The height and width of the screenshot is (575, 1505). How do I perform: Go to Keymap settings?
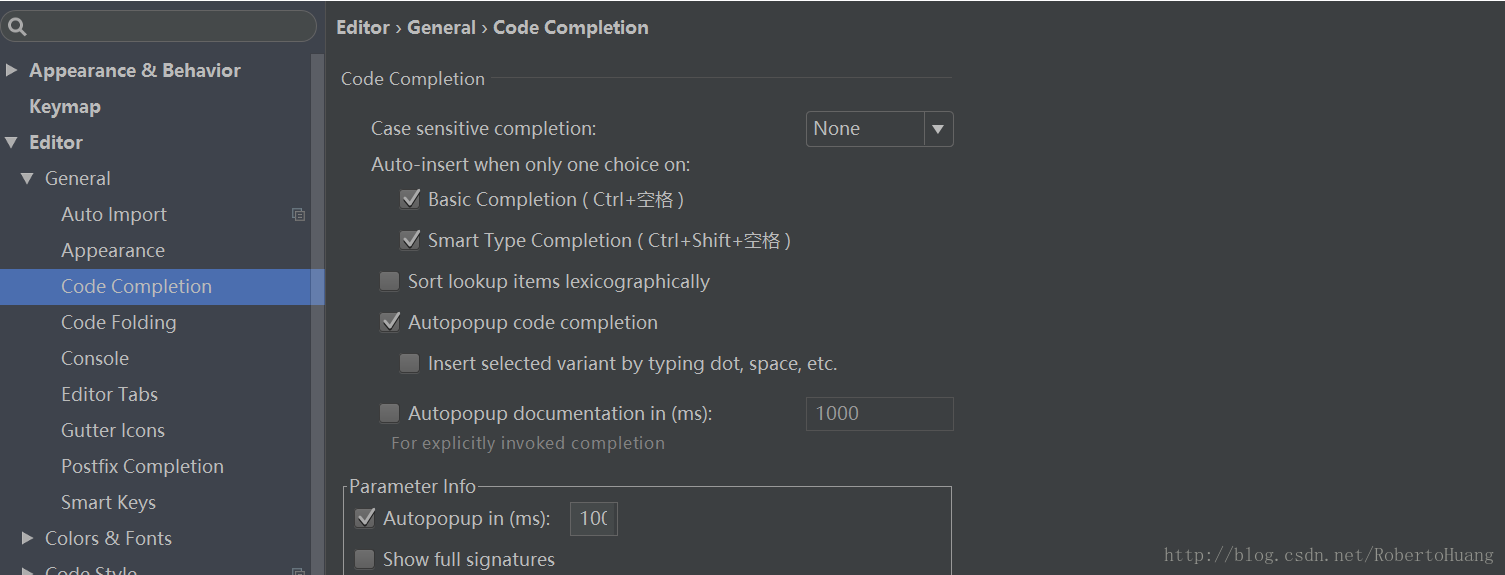point(65,107)
